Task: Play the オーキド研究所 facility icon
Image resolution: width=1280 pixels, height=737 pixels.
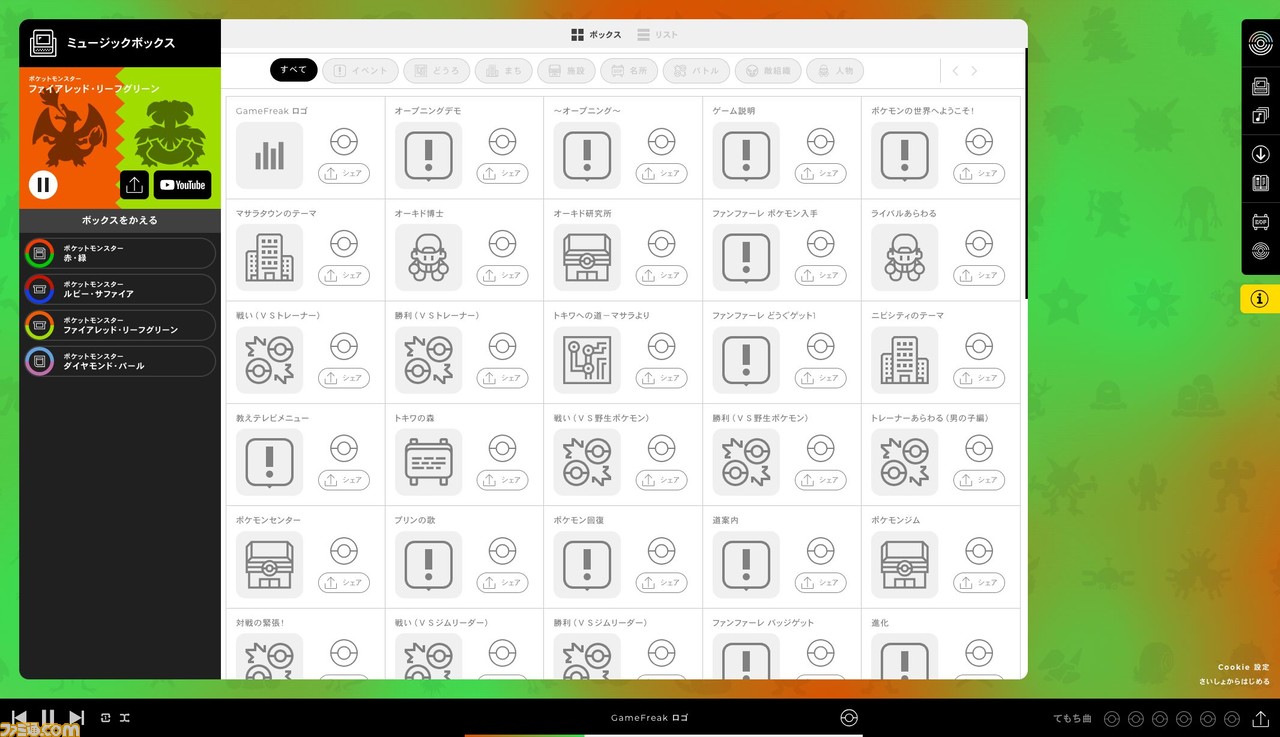Action: [587, 257]
